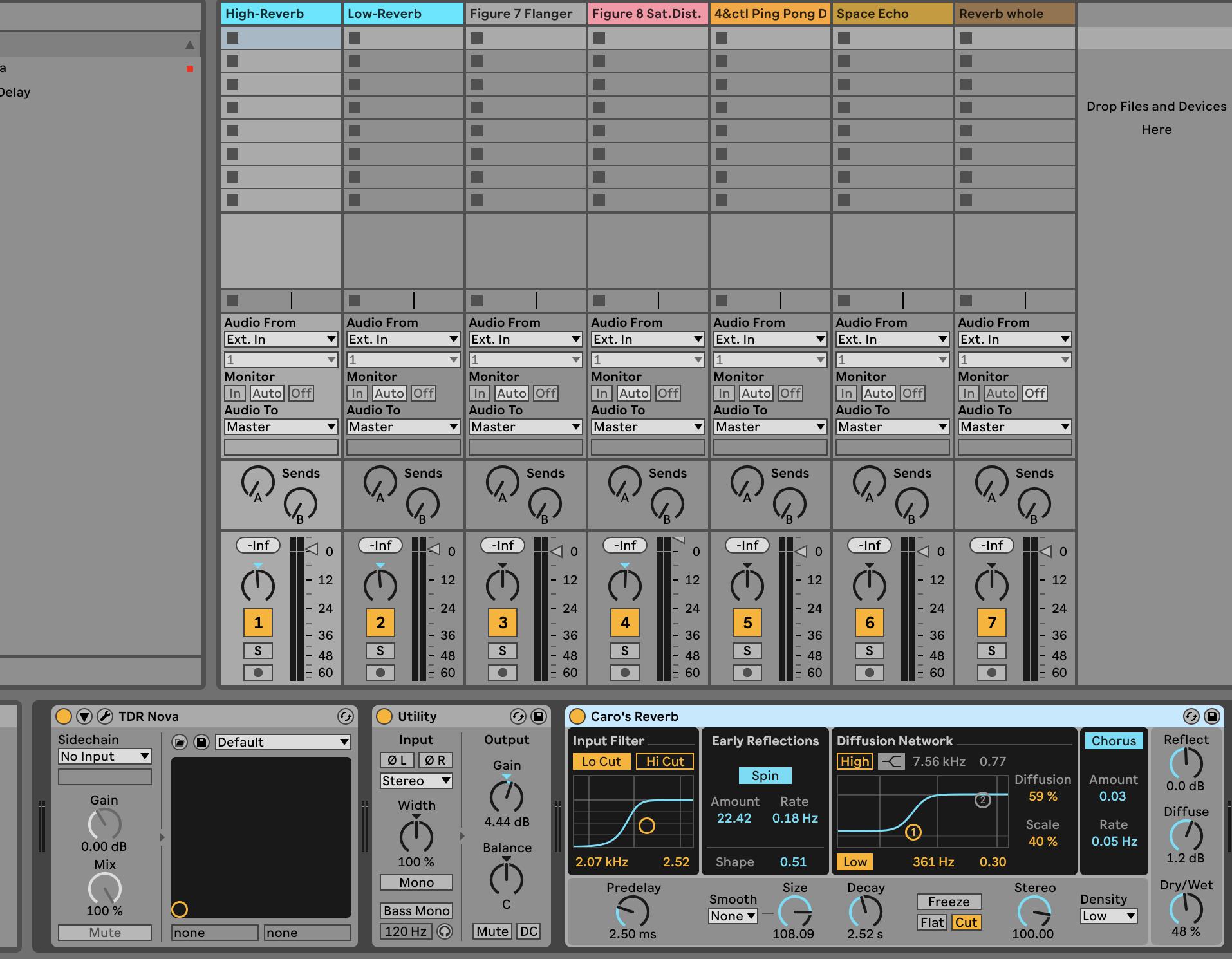
Task: Click the TDR Nova load preset folder icon
Action: pyautogui.click(x=180, y=742)
